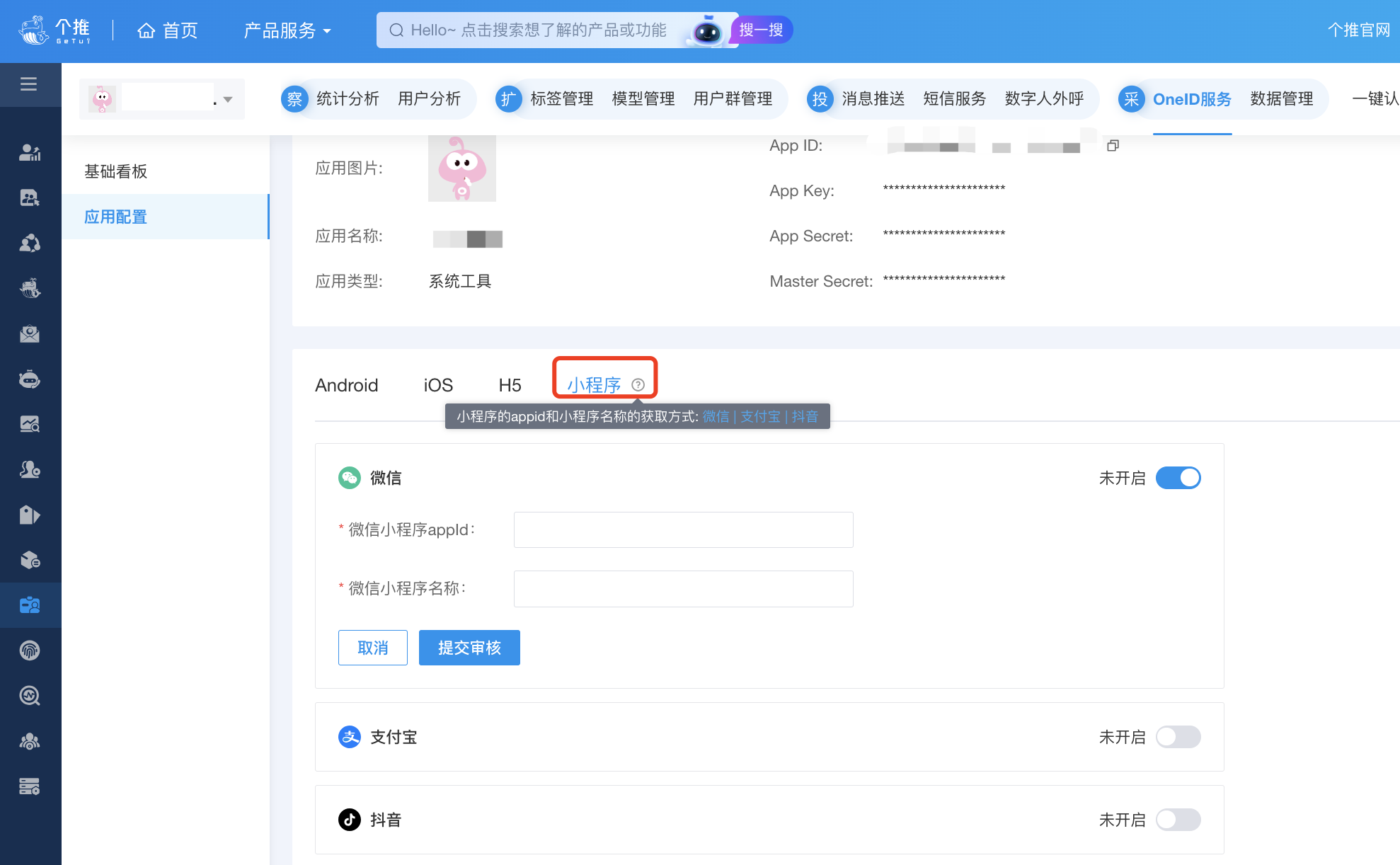
Task: Click the GeTui whale logo
Action: (54, 30)
